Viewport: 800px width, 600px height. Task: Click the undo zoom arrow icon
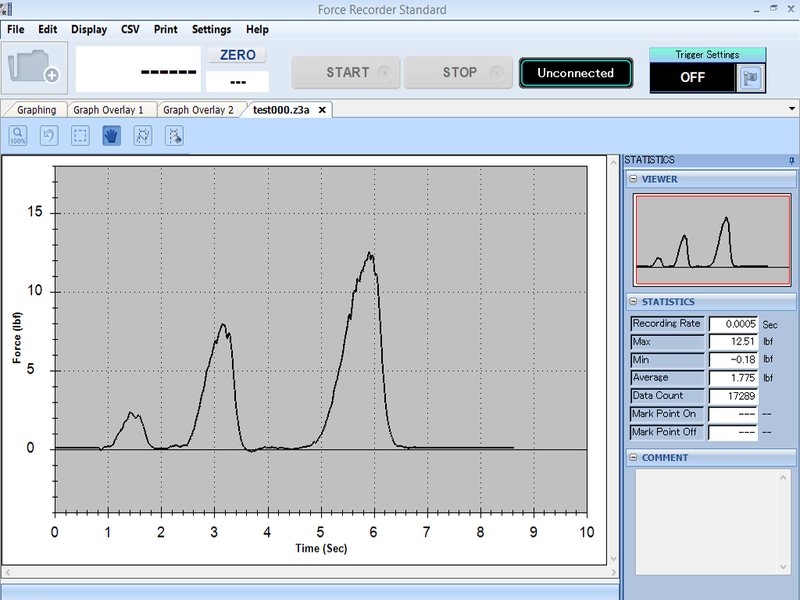pos(49,136)
